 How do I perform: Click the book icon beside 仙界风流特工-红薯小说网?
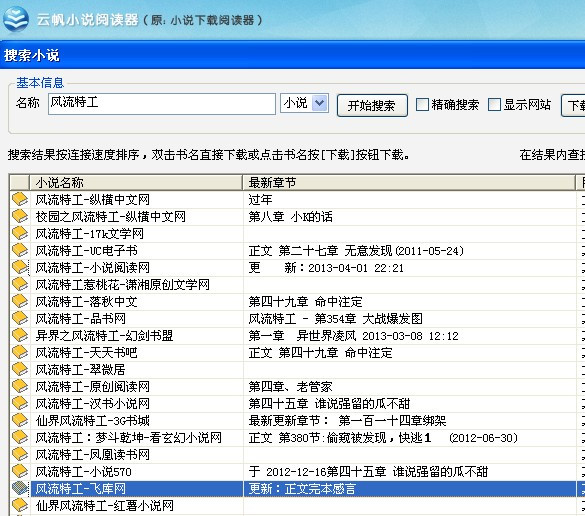coord(20,505)
